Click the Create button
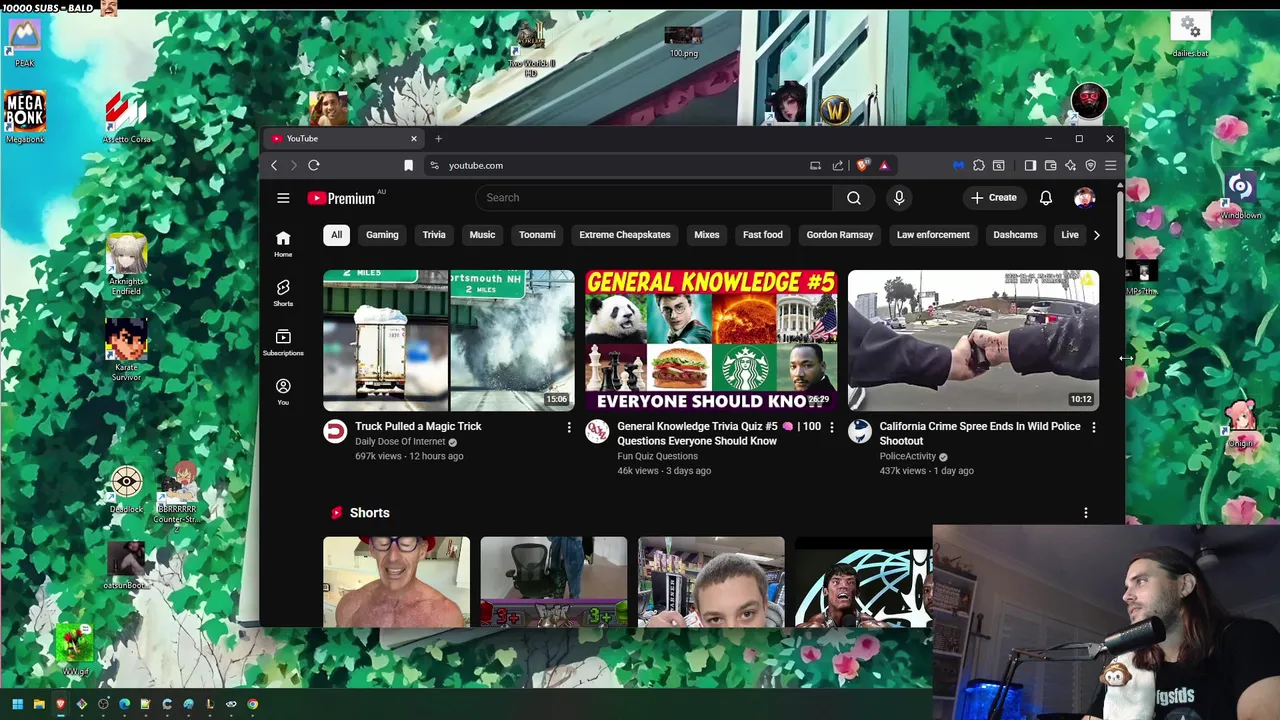The width and height of the screenshot is (1280, 720). pos(993,198)
